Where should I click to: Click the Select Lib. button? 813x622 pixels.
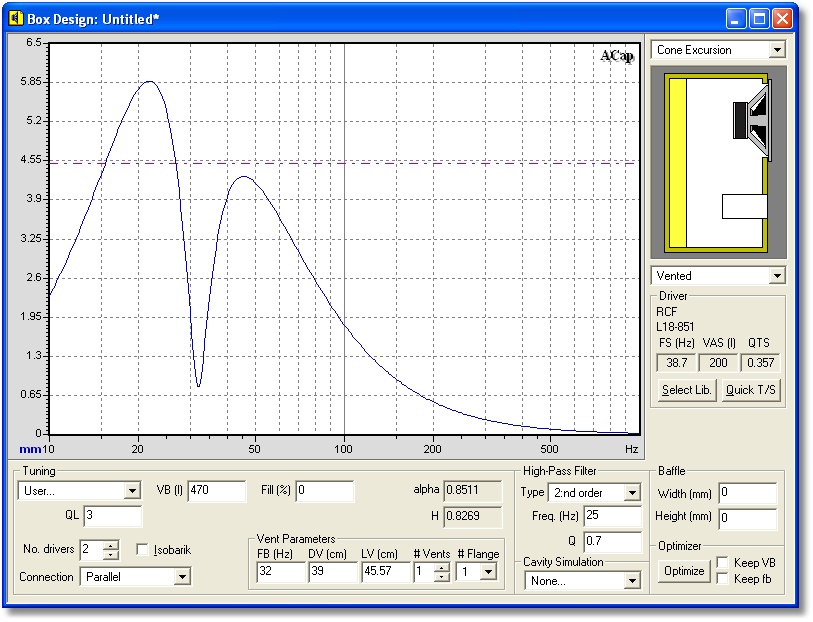[686, 390]
